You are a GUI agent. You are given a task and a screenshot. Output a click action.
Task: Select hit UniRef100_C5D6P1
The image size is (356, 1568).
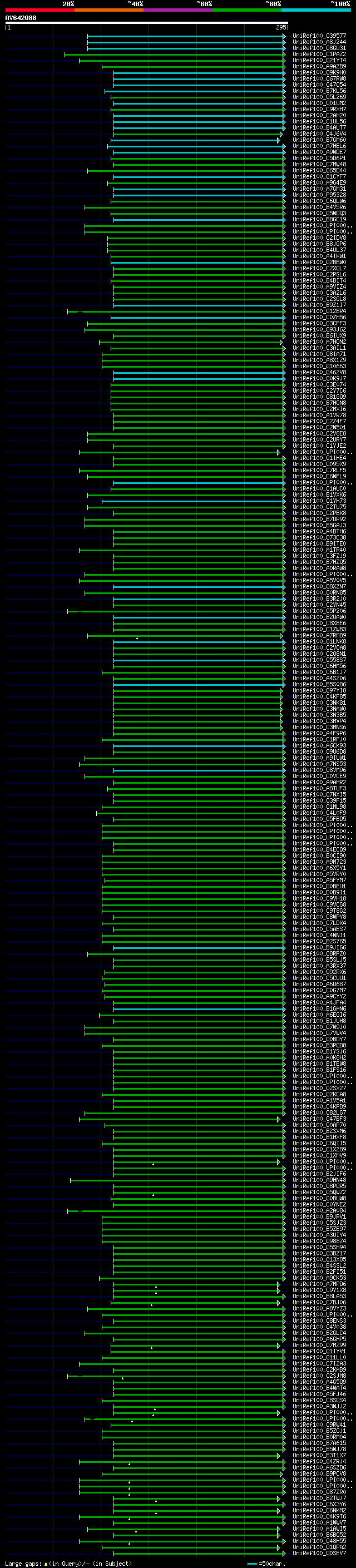(x=319, y=159)
